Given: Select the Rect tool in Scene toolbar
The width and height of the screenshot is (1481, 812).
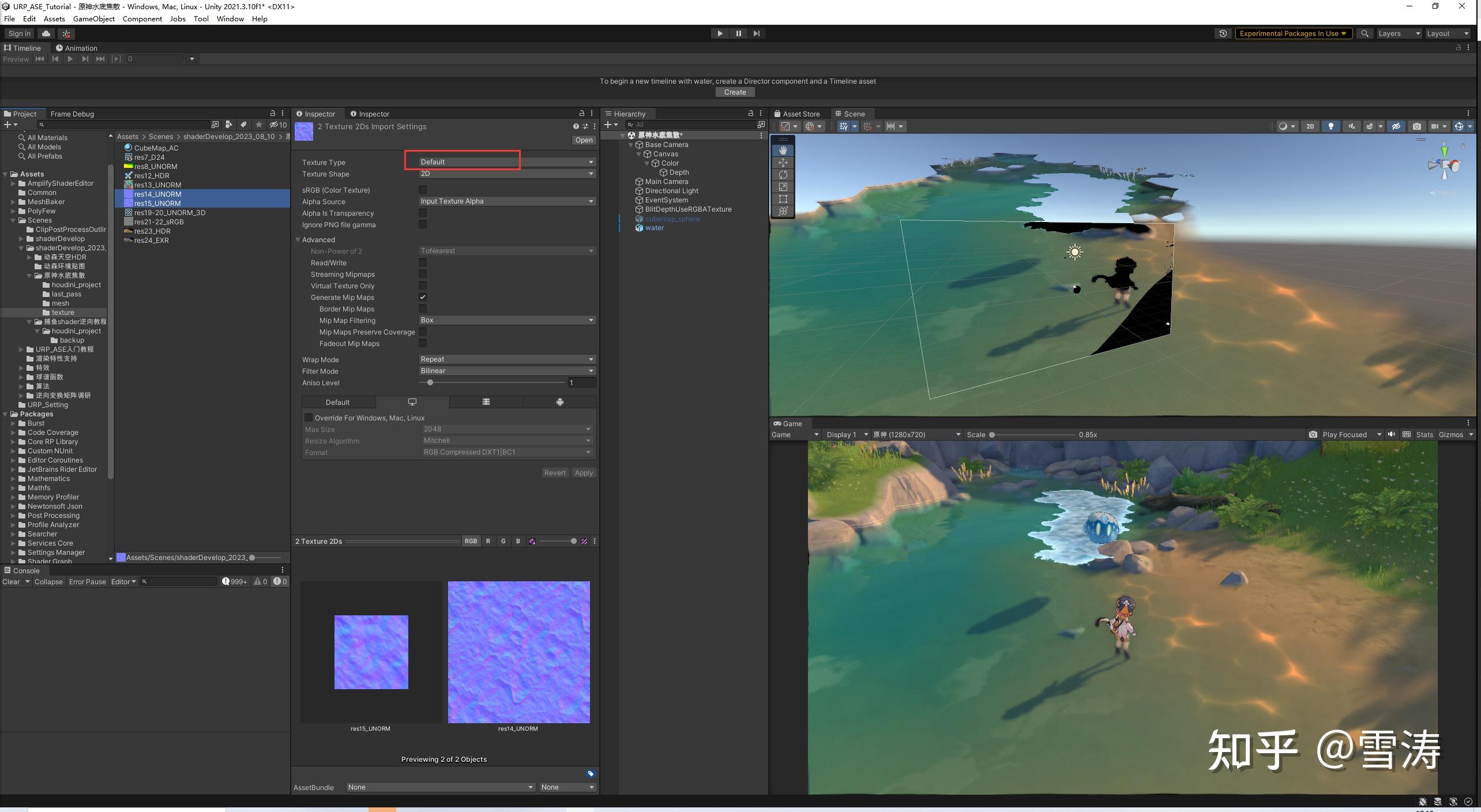Looking at the screenshot, I should (x=783, y=199).
